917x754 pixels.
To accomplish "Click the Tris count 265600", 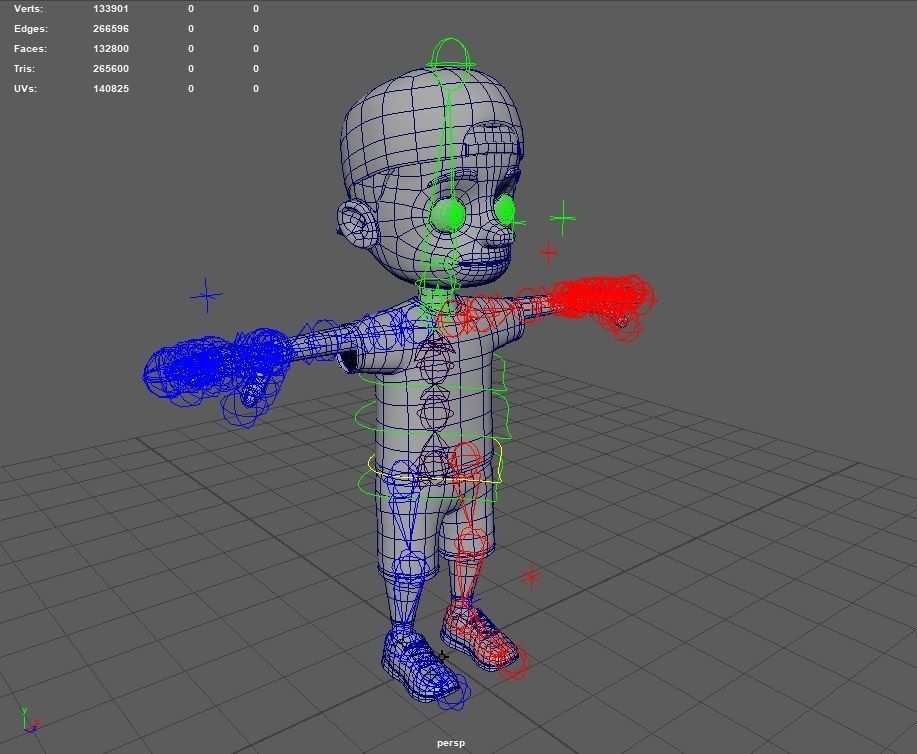I will 111,68.
